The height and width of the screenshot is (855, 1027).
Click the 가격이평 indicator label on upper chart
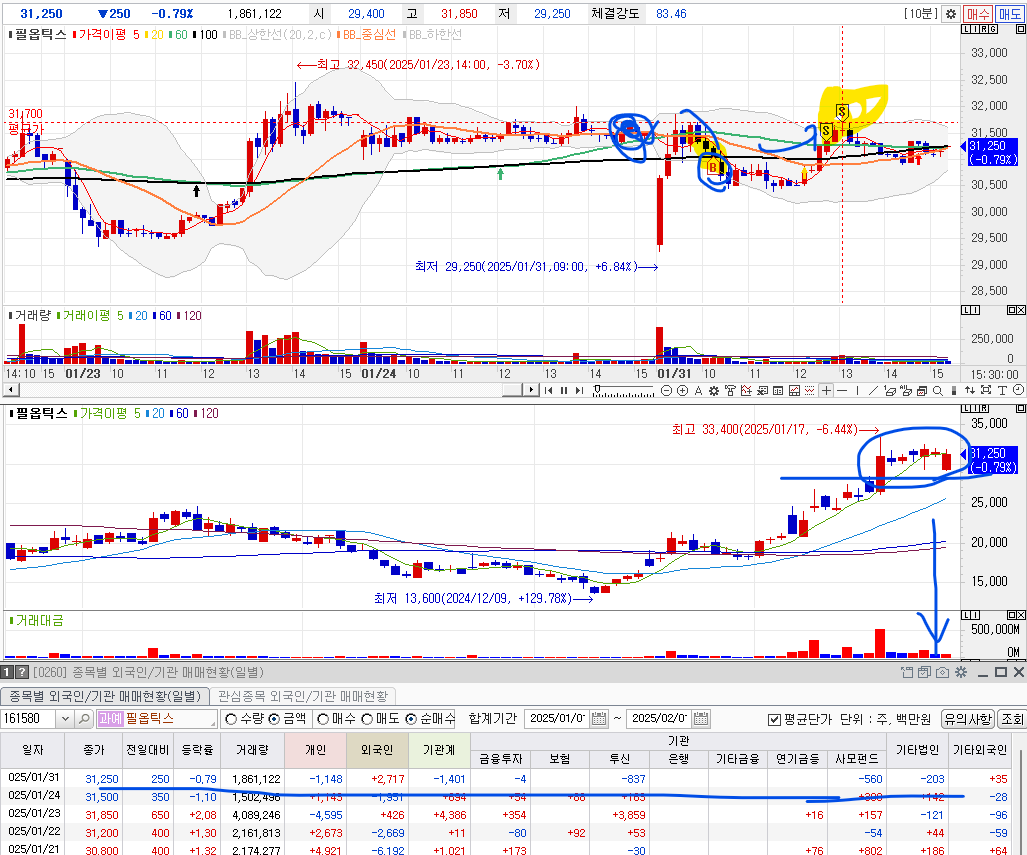(102, 35)
